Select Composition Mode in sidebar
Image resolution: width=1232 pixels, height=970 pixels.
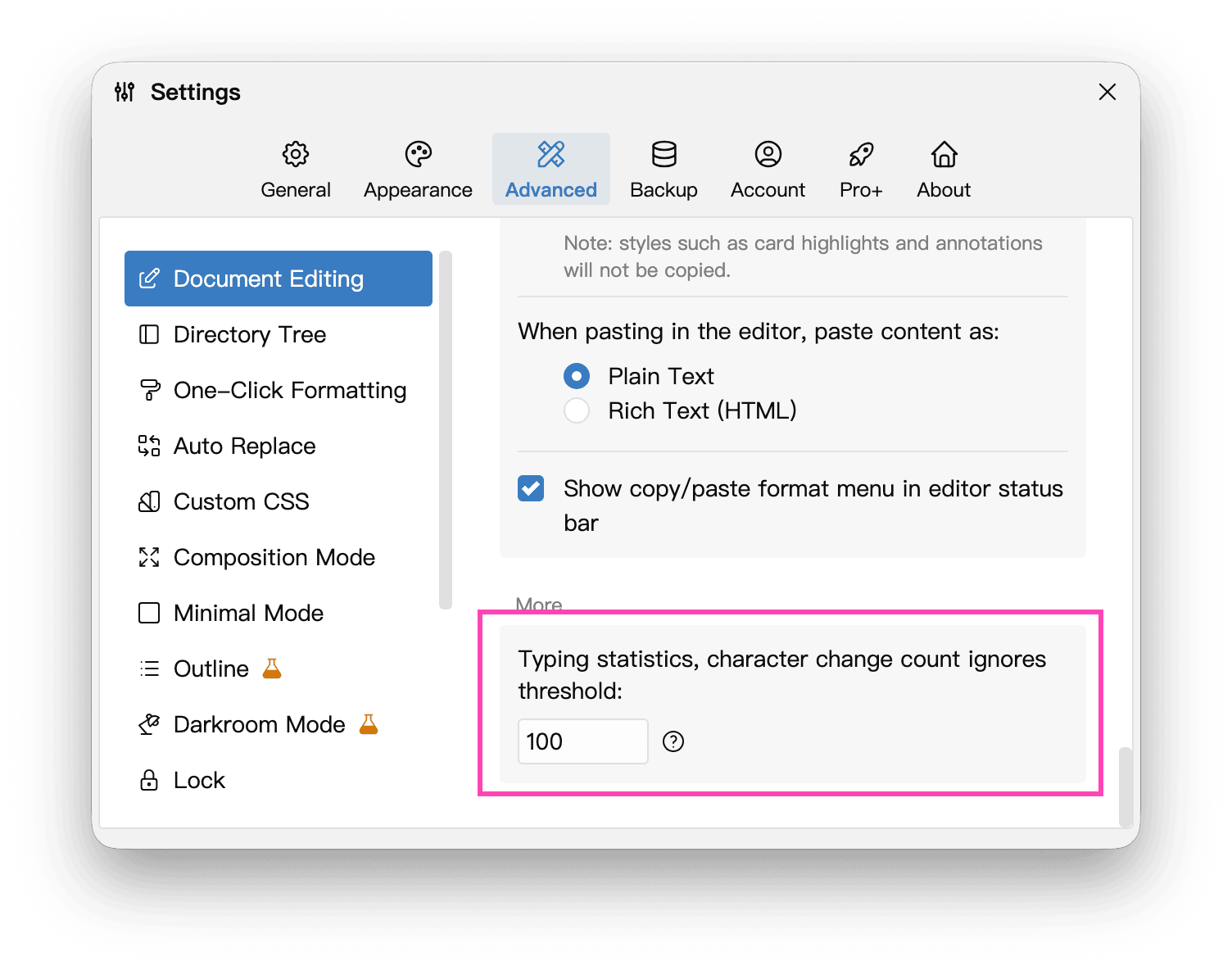click(x=274, y=557)
